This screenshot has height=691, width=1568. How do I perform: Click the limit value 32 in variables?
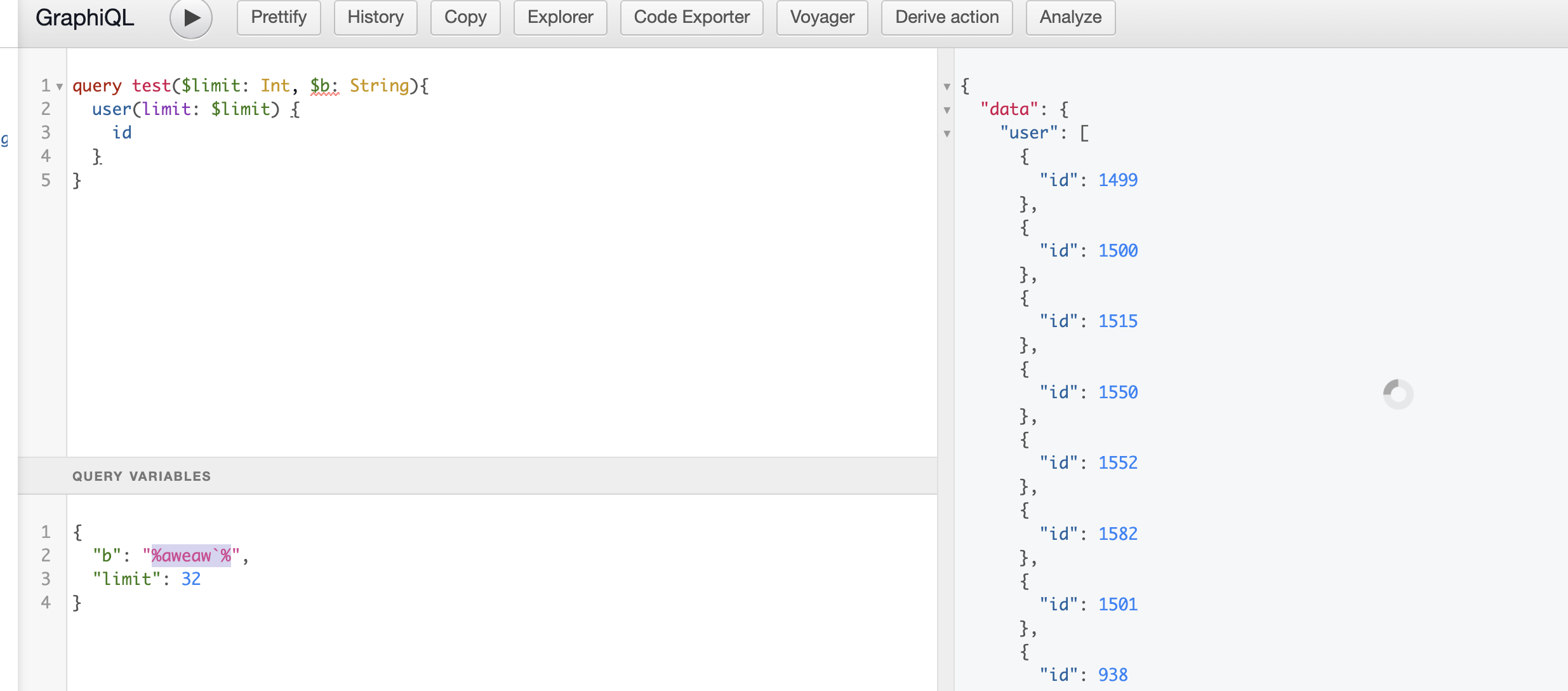pos(192,579)
